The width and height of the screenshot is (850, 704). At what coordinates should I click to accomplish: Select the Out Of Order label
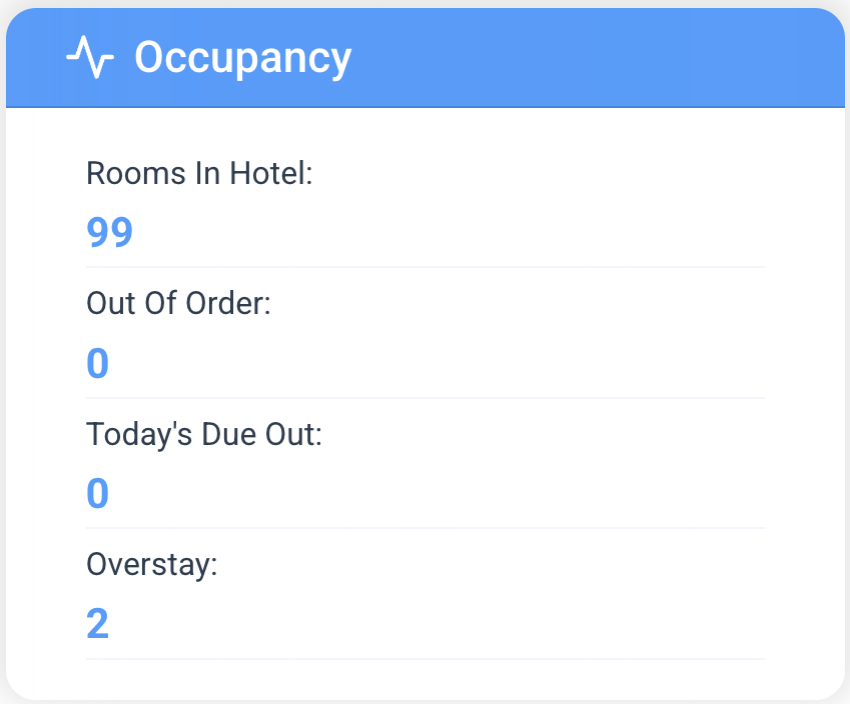pos(179,304)
